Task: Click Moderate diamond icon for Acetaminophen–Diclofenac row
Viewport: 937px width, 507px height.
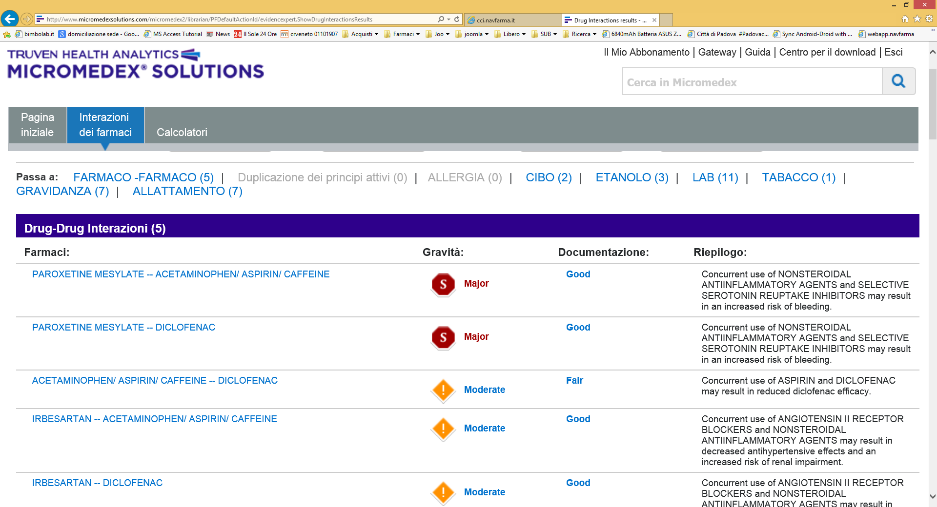Action: point(443,390)
